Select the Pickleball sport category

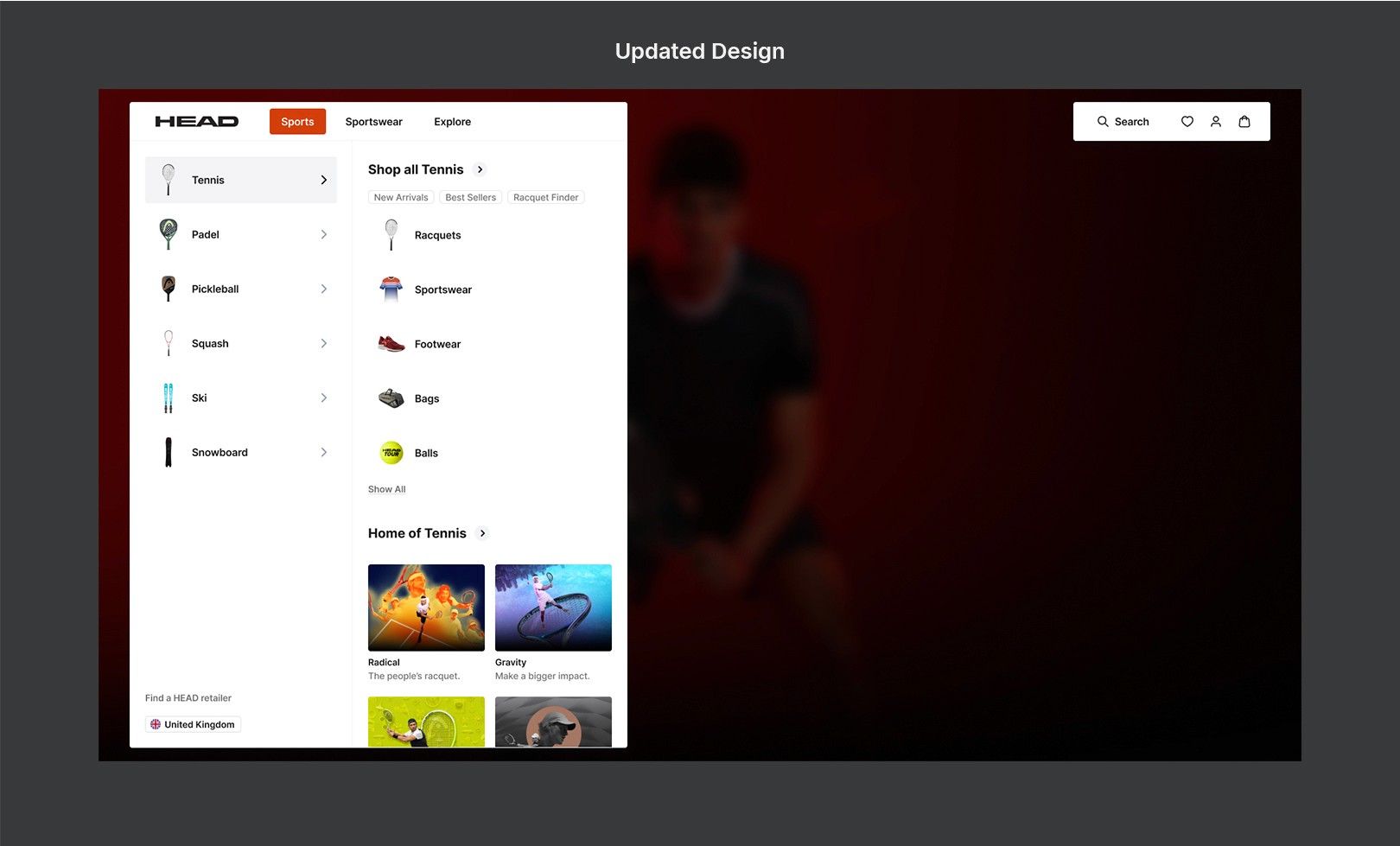pyautogui.click(x=241, y=289)
